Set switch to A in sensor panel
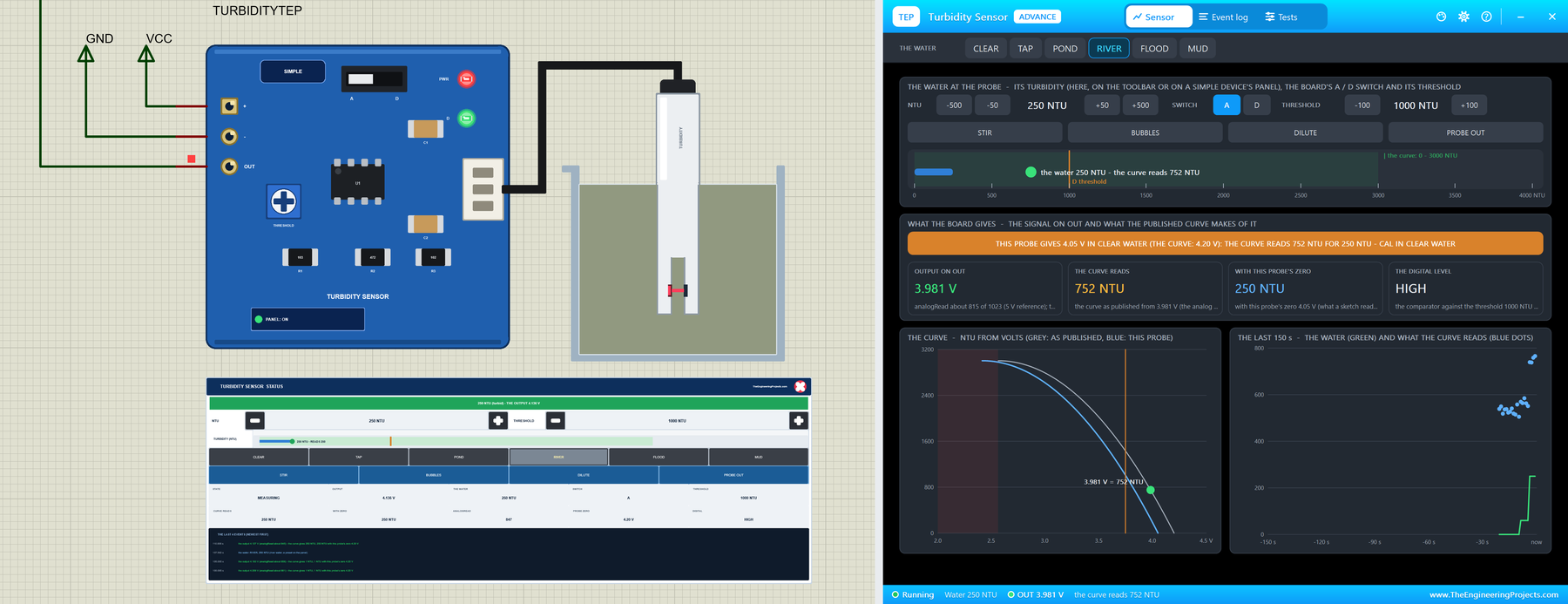Screen dimensions: 1568x604 [x=1227, y=105]
